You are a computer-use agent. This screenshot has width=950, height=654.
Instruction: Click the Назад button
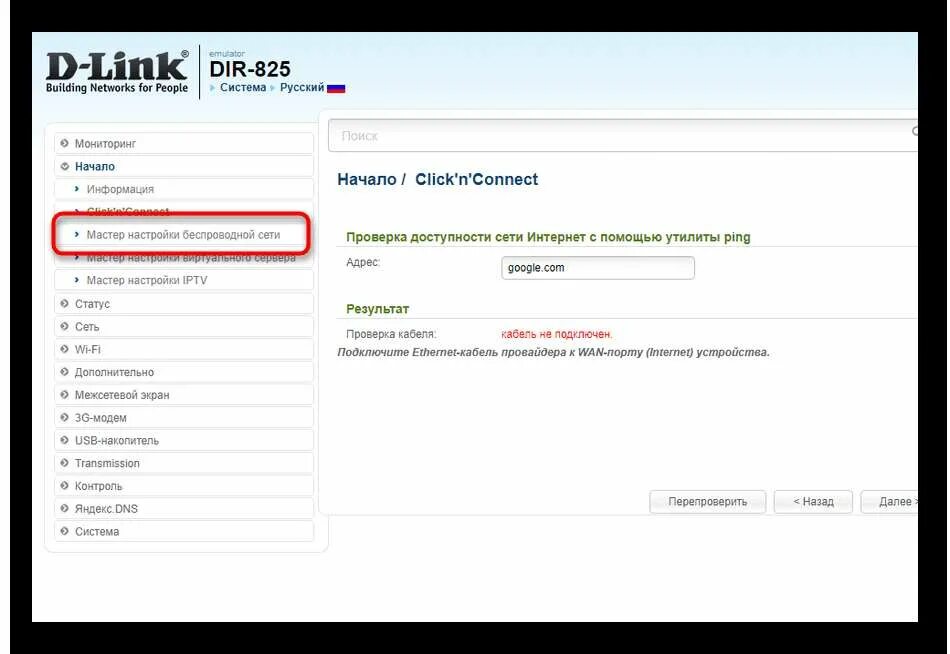click(x=813, y=502)
